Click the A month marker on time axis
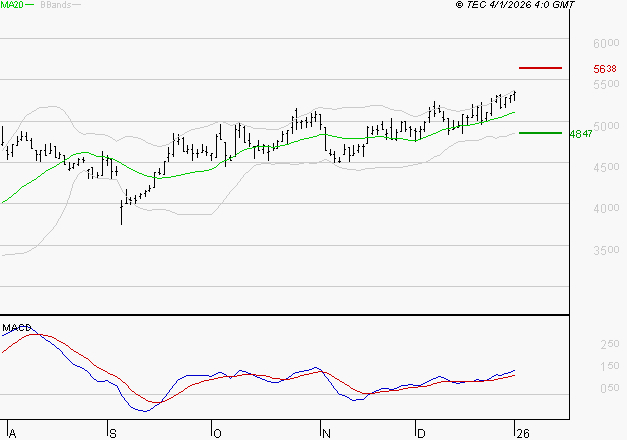The image size is (627, 440). tap(12, 434)
